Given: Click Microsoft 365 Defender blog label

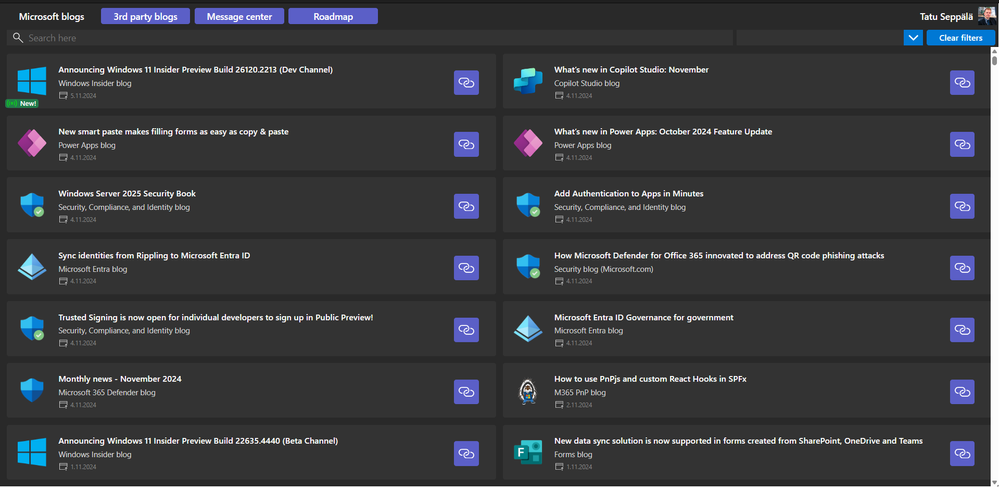Looking at the screenshot, I should click(107, 393).
